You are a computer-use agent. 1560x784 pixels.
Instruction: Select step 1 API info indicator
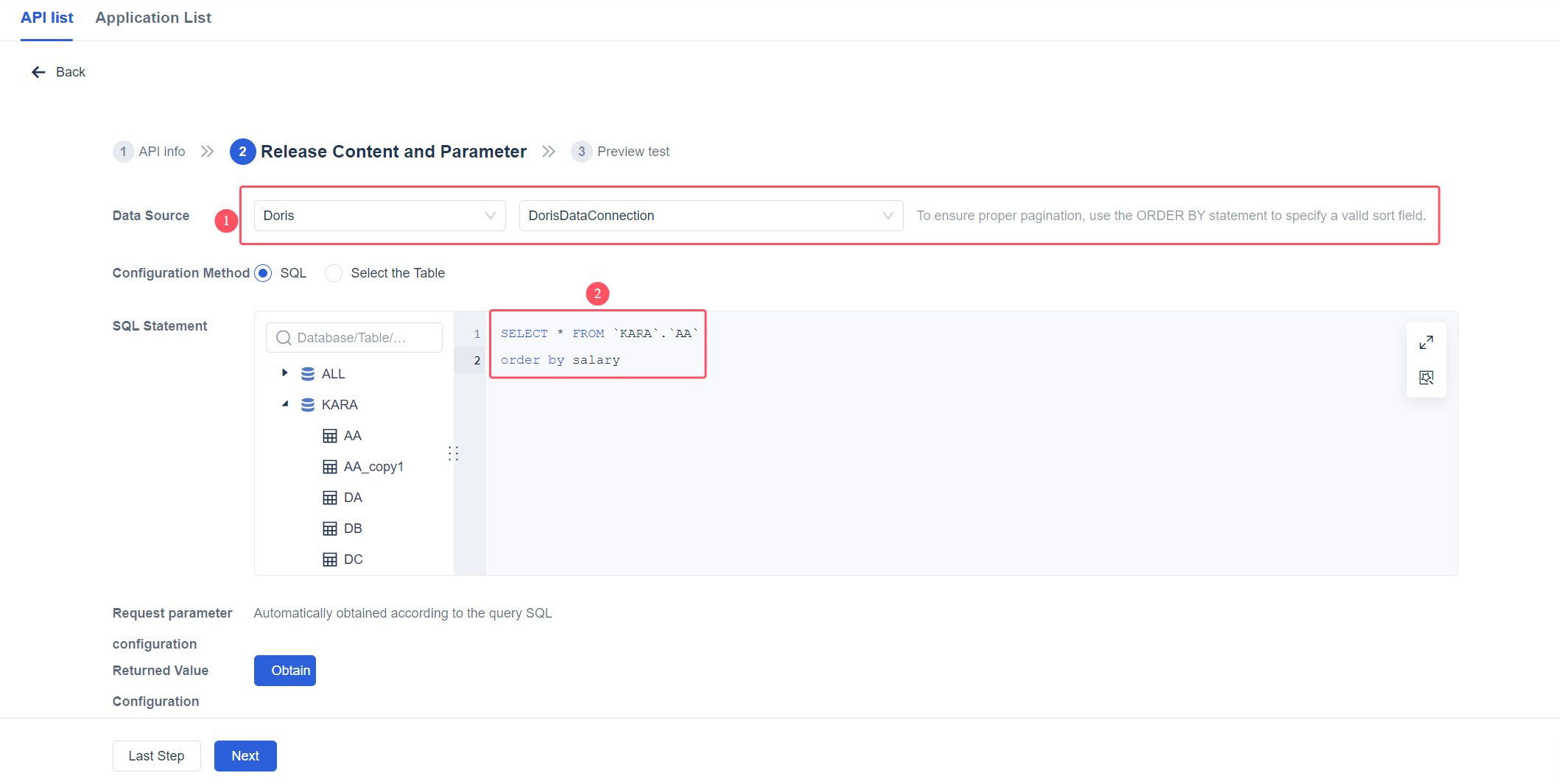pyautogui.click(x=123, y=151)
